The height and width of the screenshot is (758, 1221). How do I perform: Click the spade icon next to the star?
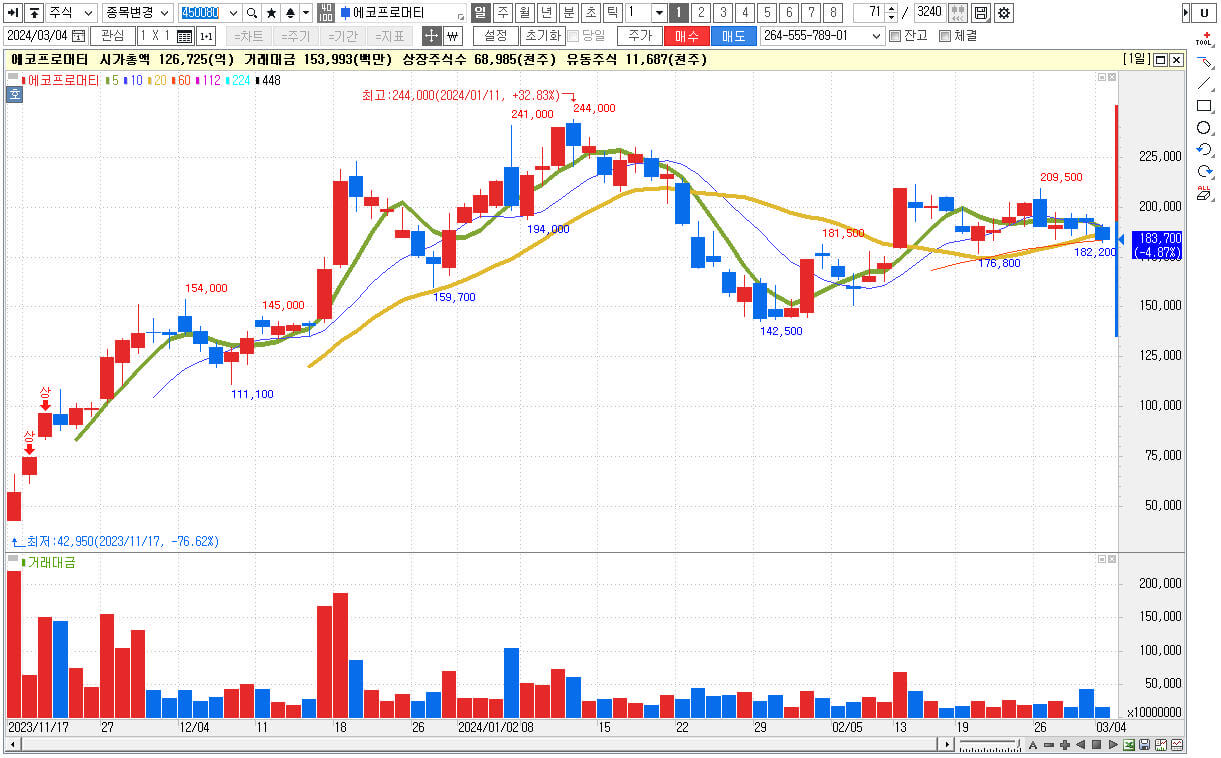[x=290, y=13]
